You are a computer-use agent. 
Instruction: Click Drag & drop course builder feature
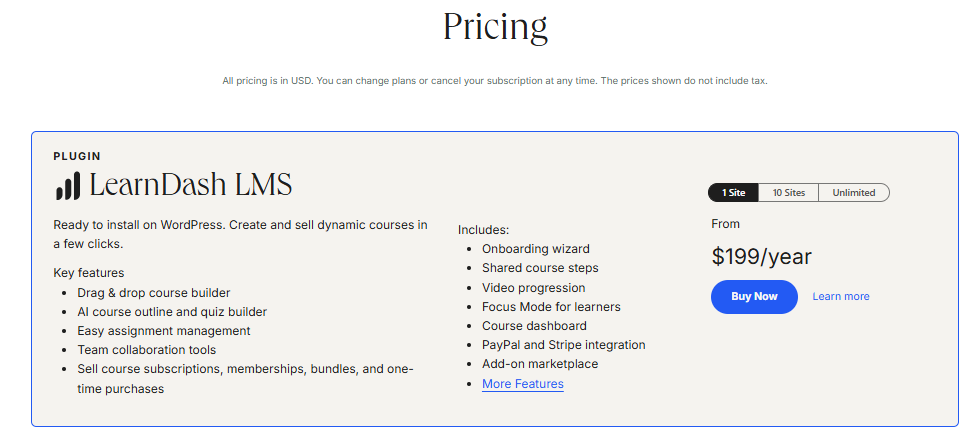tap(154, 293)
